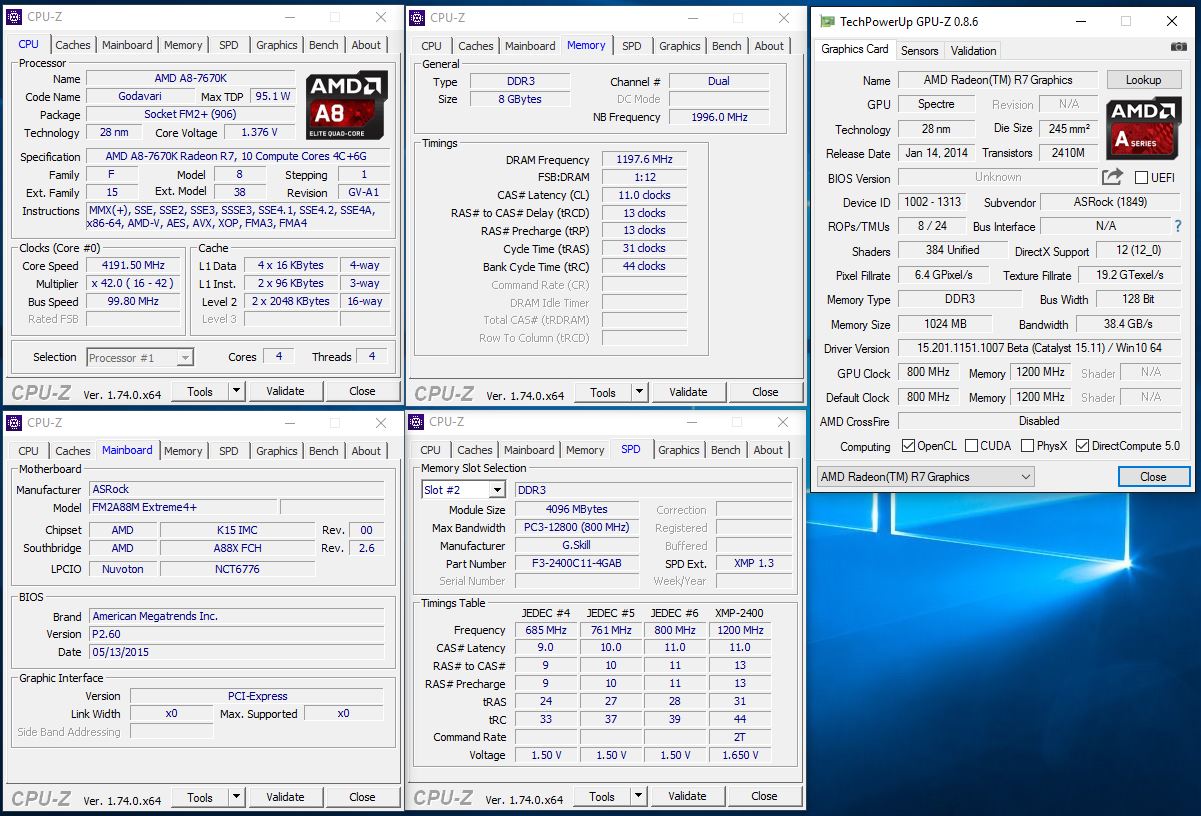1201x816 pixels.
Task: Click the DRAM Frequency value 1197.6 MHz
Action: [x=644, y=159]
